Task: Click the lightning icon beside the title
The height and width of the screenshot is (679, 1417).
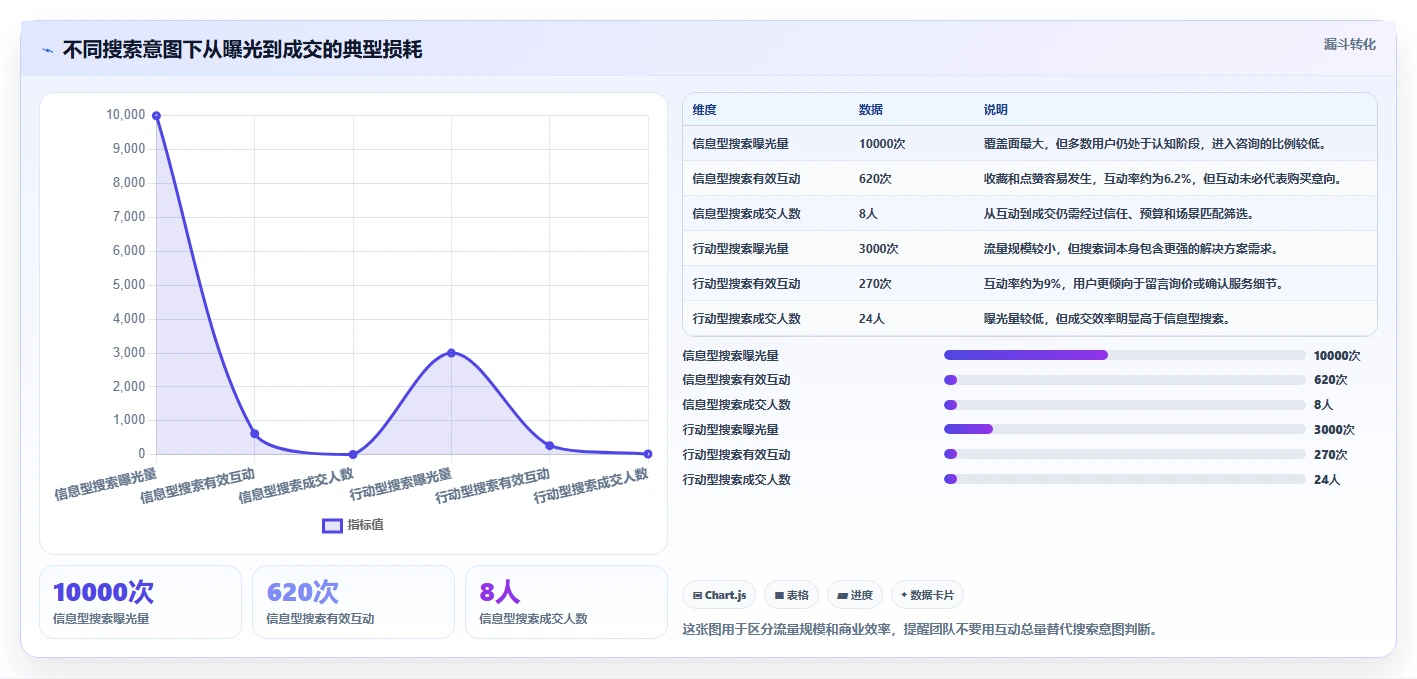Action: pos(48,50)
